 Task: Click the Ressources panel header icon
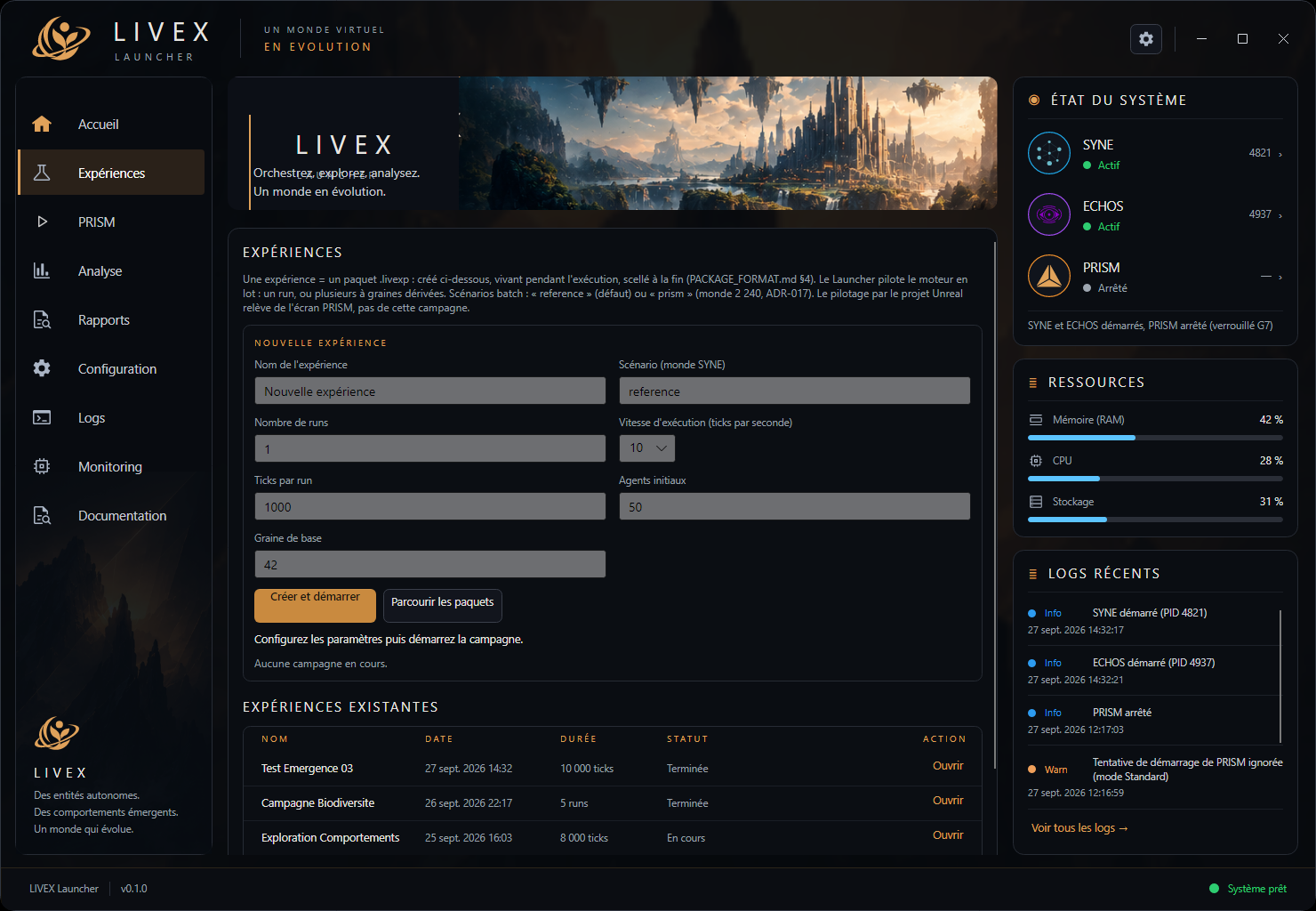[1033, 383]
